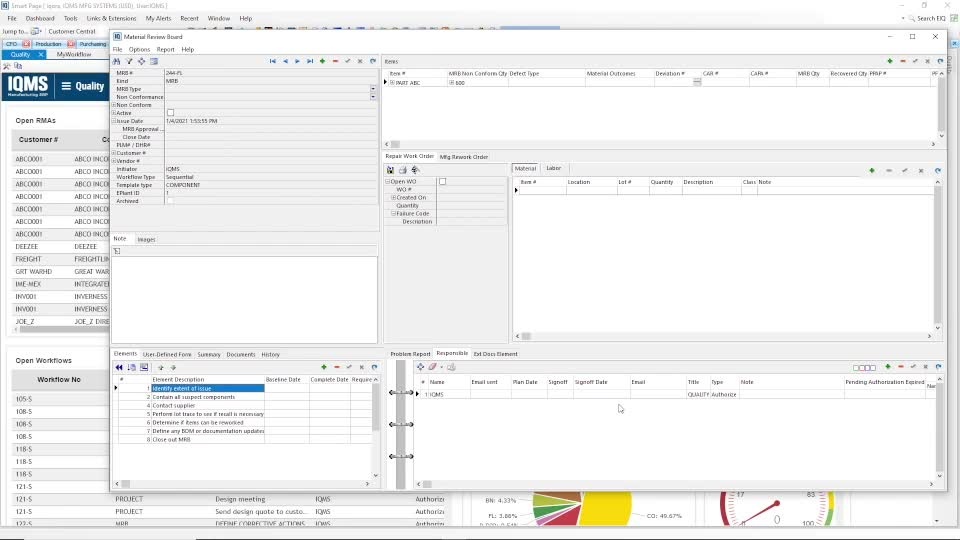Refresh the Items grid
Screen dimensions: 960x540
point(940,61)
